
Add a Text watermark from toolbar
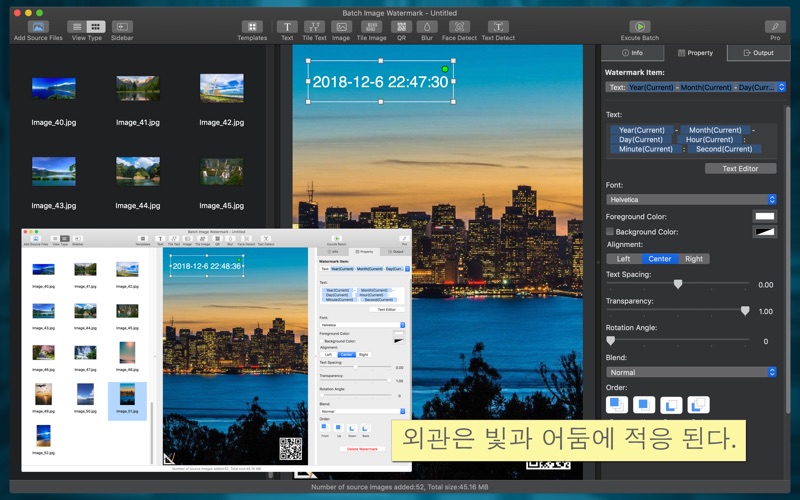coord(287,27)
